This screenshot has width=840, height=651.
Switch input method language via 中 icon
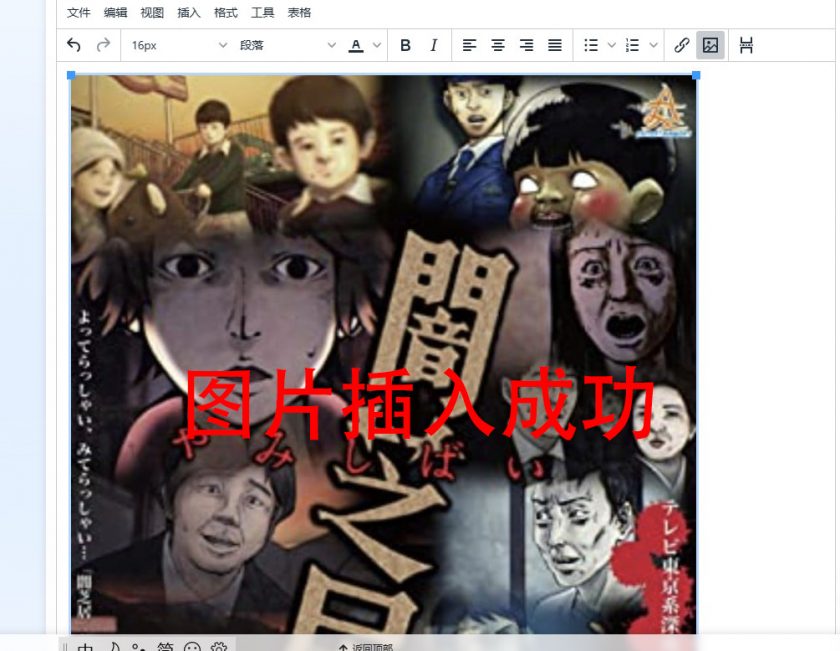pyautogui.click(x=85, y=647)
